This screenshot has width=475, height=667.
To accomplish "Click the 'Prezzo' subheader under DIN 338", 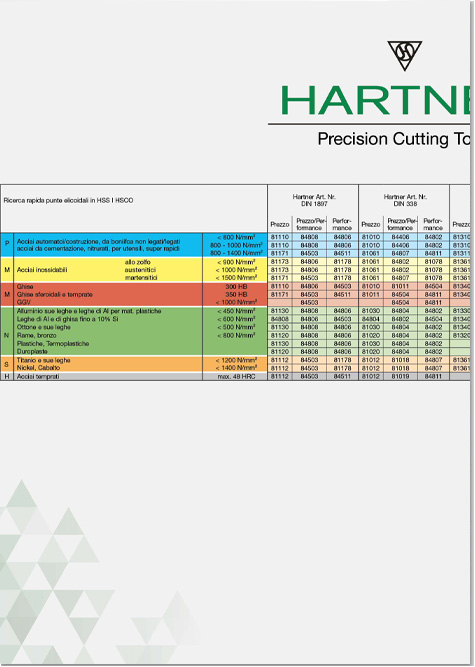I will [x=370, y=224].
